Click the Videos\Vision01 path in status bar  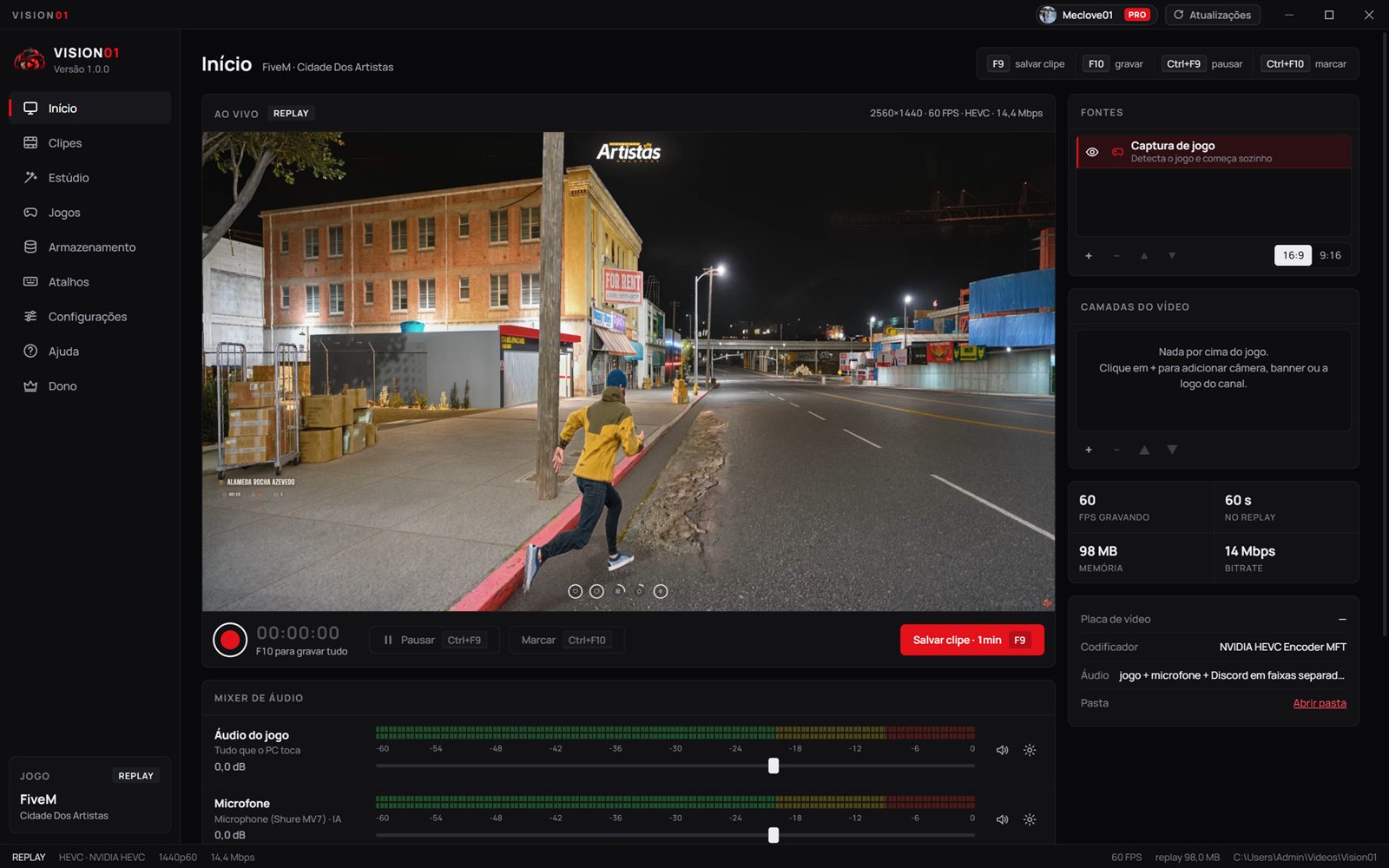[x=1305, y=858]
